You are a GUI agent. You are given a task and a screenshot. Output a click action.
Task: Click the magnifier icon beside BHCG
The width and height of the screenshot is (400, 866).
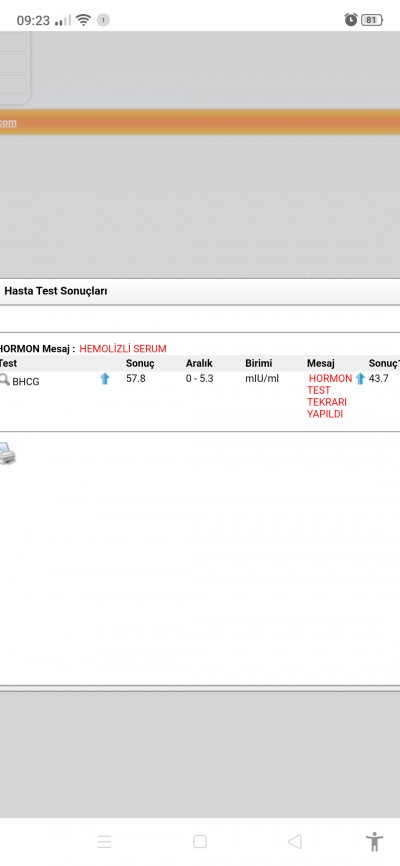coord(4,380)
